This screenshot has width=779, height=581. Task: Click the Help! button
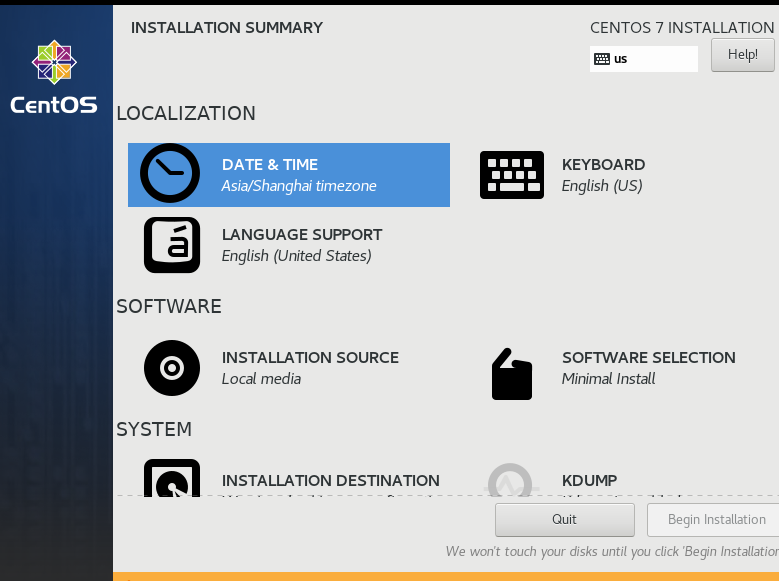tap(743, 55)
